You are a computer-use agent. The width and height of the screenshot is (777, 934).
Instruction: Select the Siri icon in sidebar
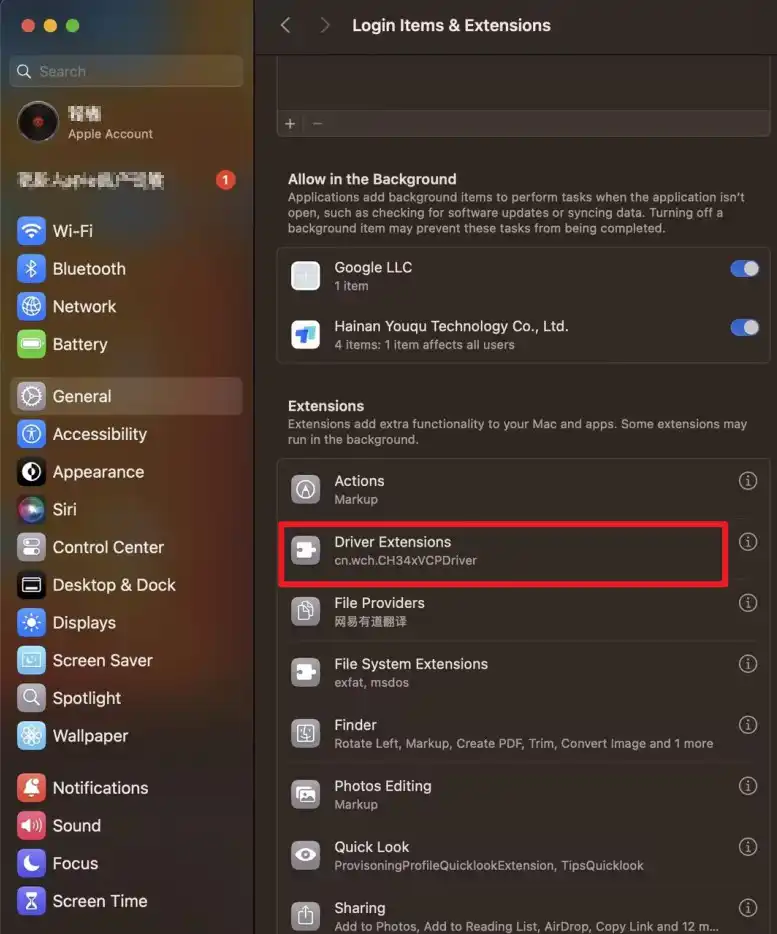click(x=32, y=510)
